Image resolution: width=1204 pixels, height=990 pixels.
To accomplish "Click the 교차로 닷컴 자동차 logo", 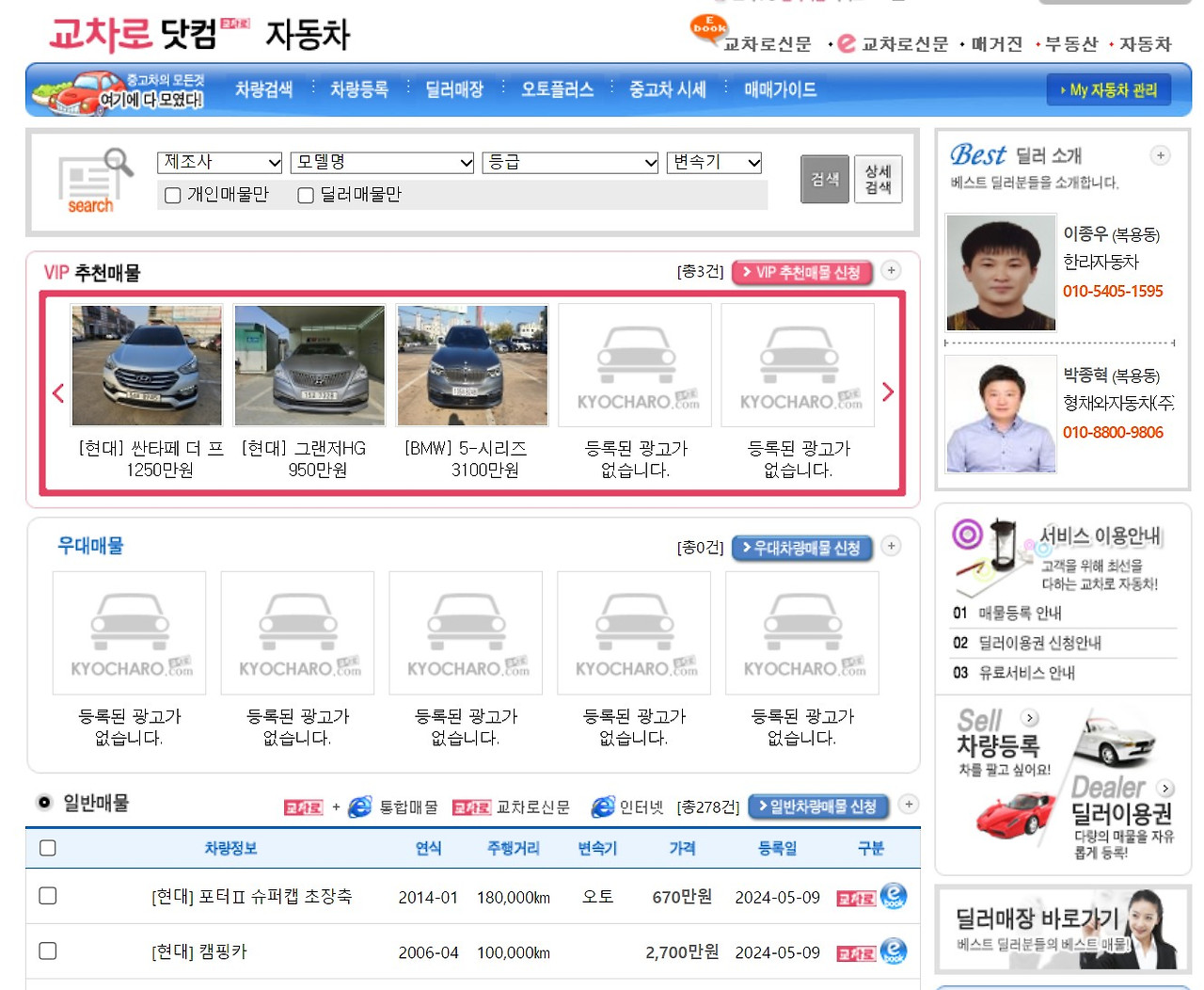I will (198, 35).
